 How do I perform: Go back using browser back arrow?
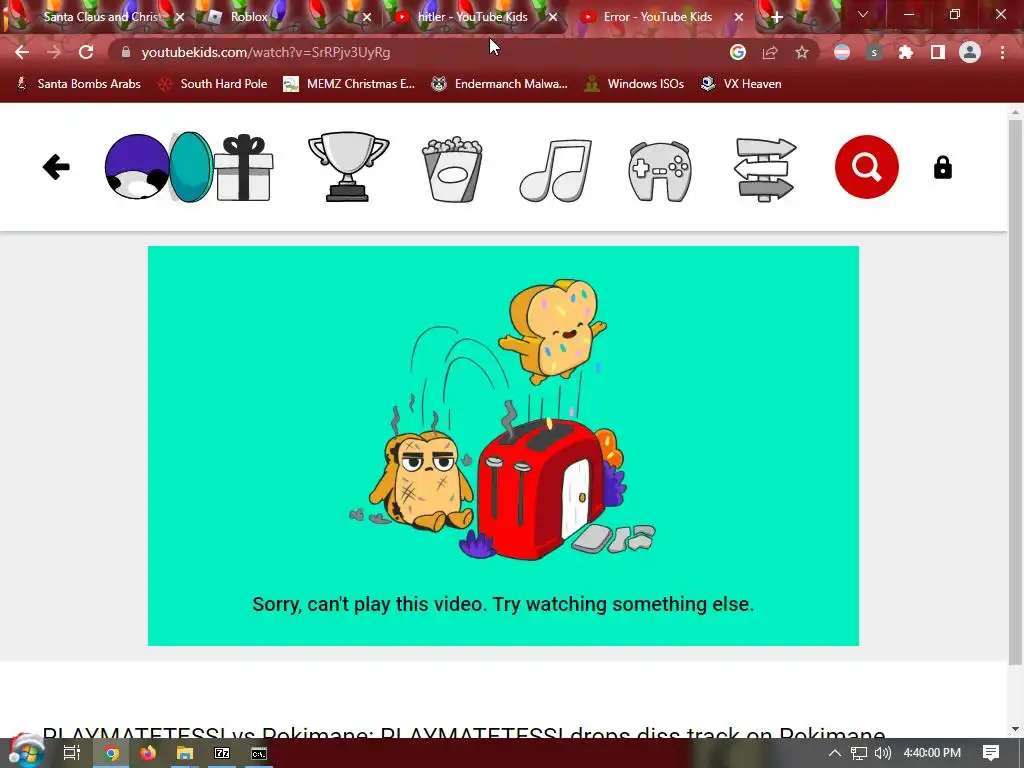coord(22,52)
